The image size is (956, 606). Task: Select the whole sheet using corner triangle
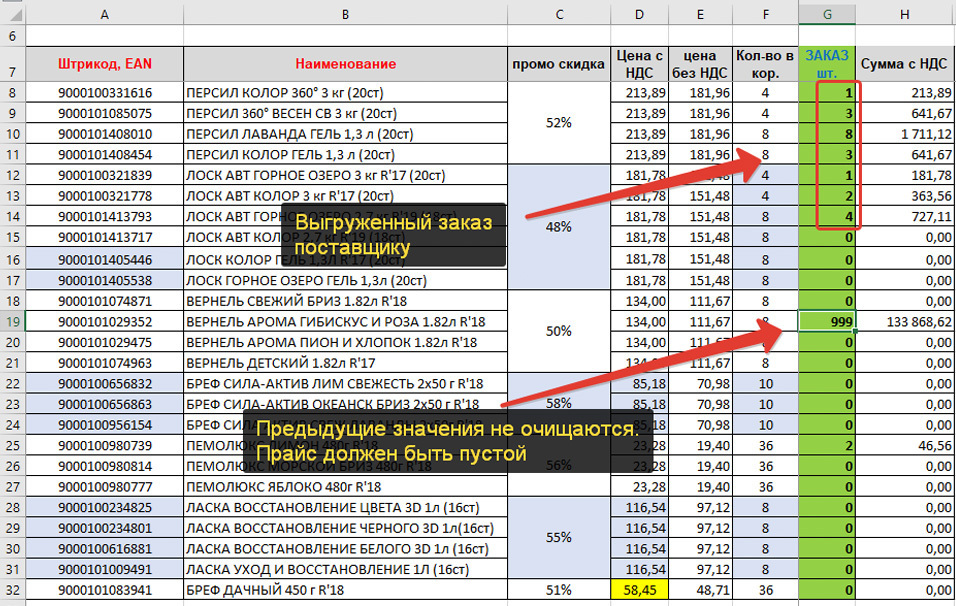[13, 13]
